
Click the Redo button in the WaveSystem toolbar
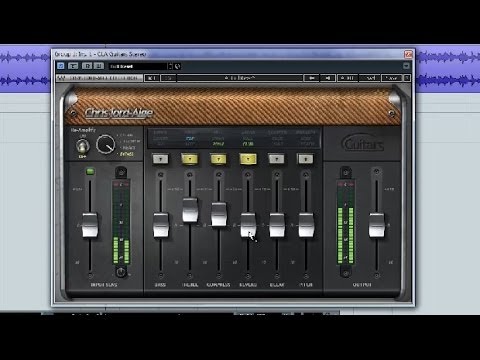[x=168, y=78]
